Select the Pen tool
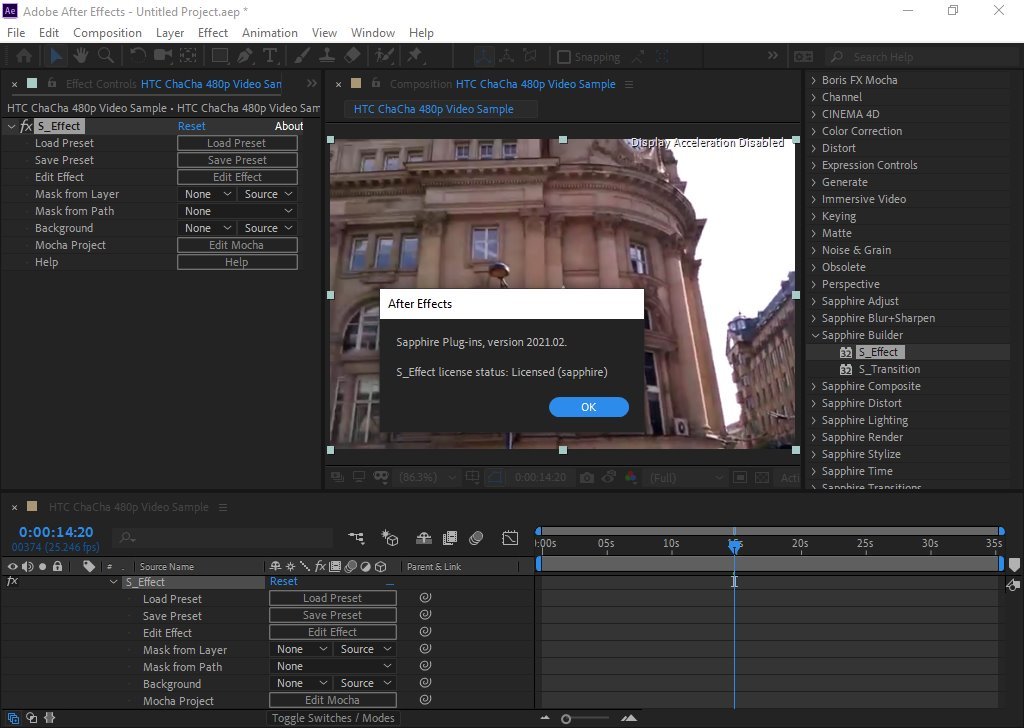The height and width of the screenshot is (728, 1024). coord(245,56)
